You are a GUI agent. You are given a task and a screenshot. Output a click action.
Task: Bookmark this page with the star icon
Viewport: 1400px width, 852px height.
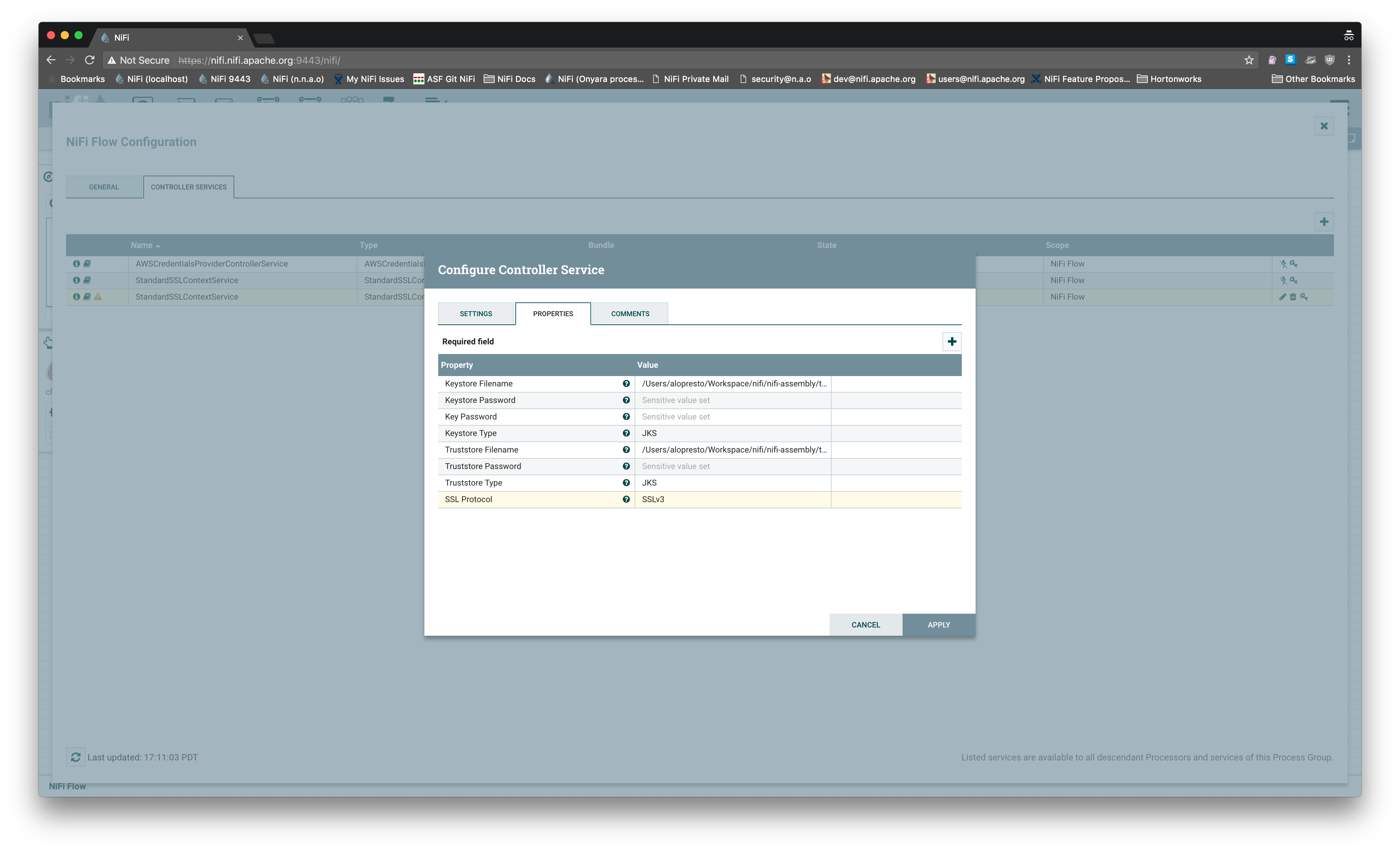tap(1249, 60)
